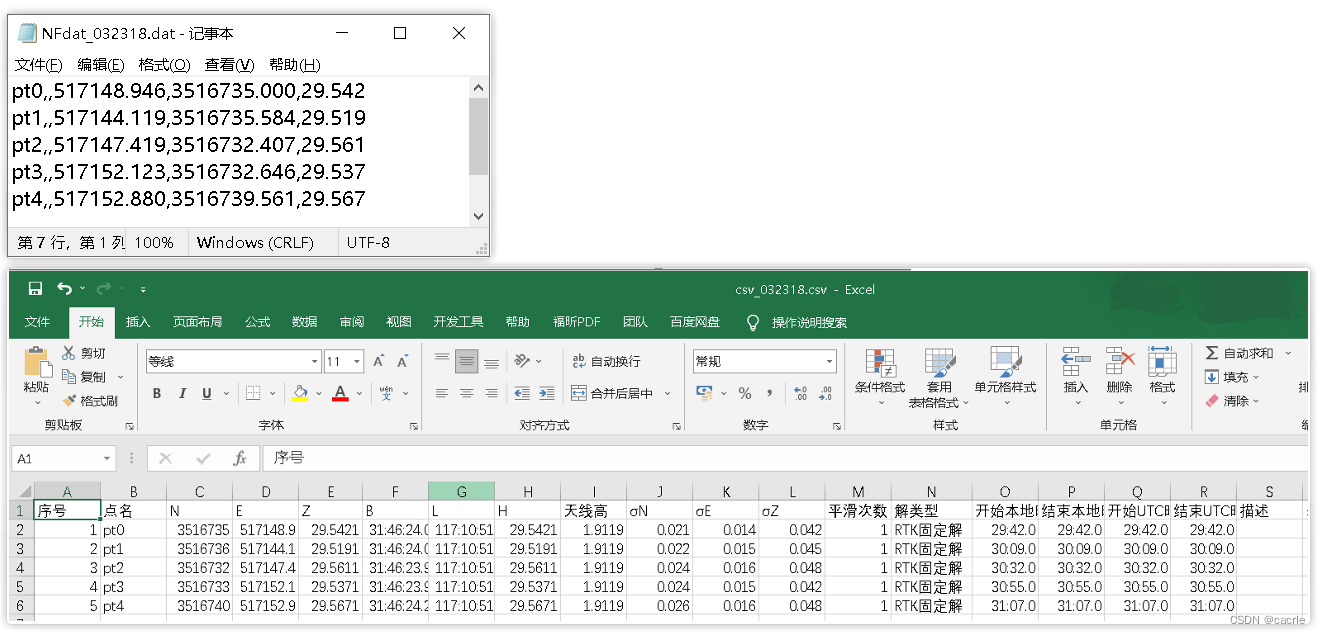Select the Format Painter (格式刷) tool
This screenshot has height=634, width=1320.
96,403
